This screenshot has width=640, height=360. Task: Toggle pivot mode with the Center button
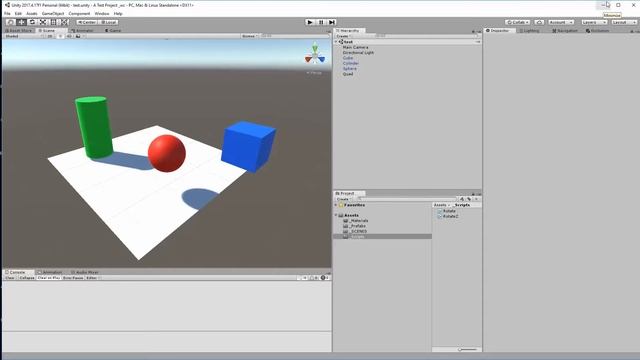point(87,22)
